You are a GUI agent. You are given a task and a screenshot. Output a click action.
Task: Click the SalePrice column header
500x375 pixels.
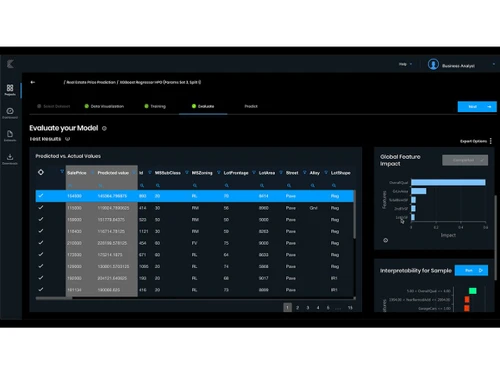77,173
